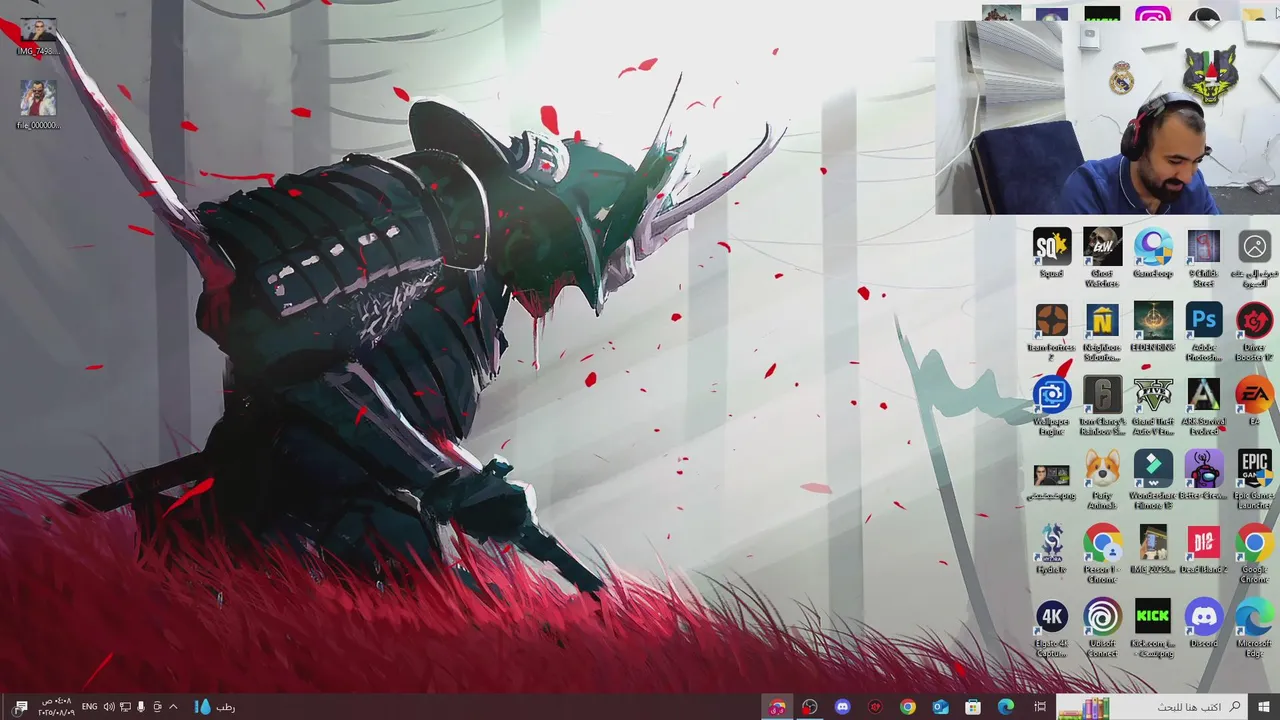The image size is (1280, 720).
Task: Launch the Epic Games Launcher shortcut
Action: (x=1254, y=480)
